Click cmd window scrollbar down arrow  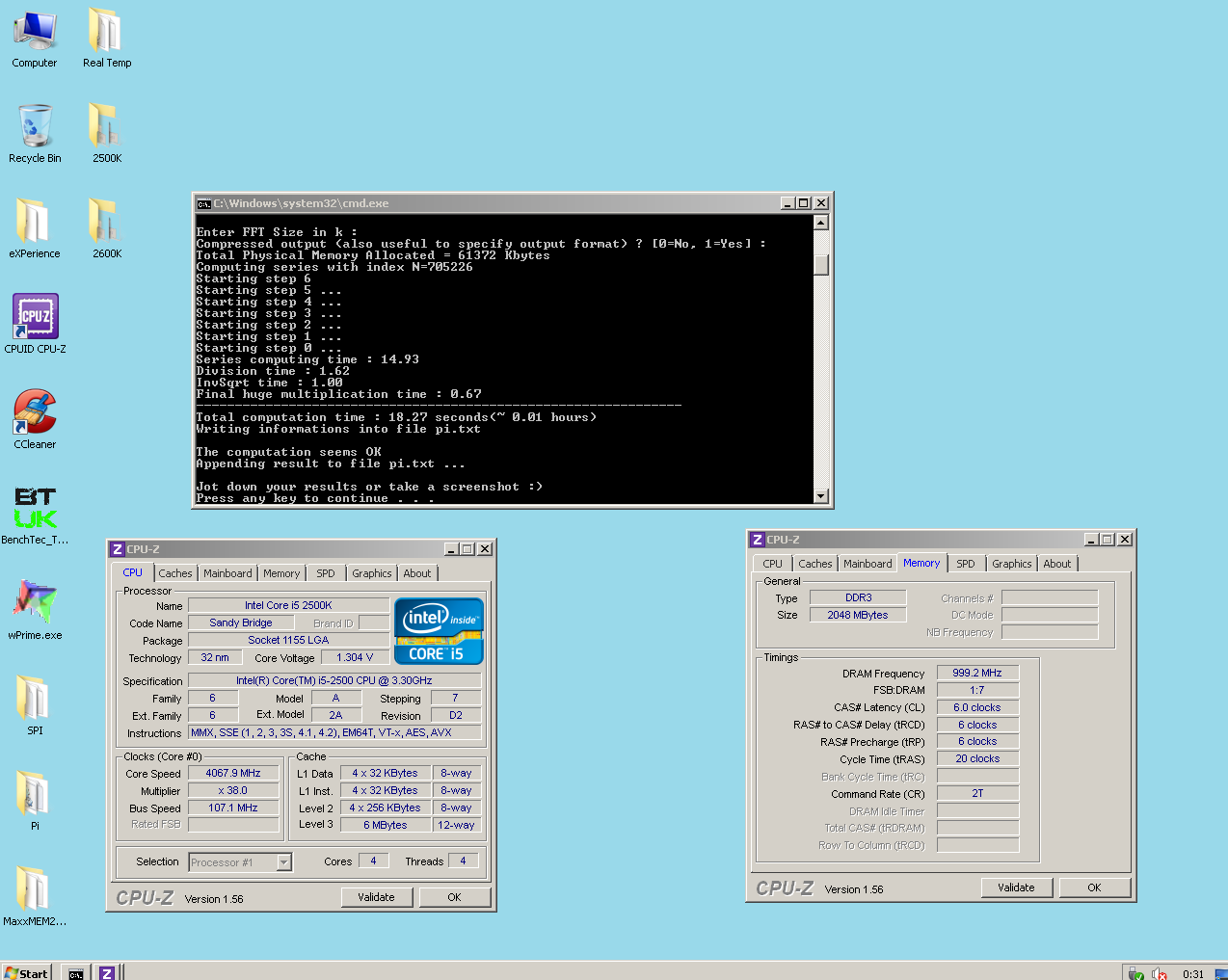pos(821,496)
